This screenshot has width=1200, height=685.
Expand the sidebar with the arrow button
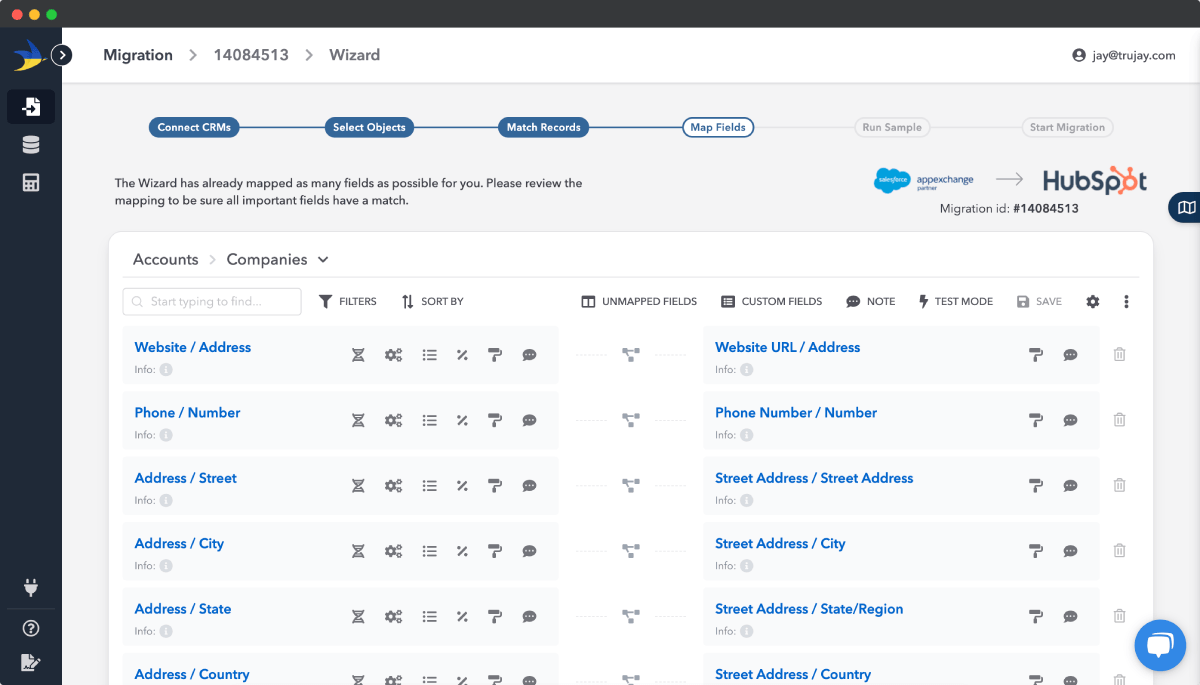tap(62, 55)
